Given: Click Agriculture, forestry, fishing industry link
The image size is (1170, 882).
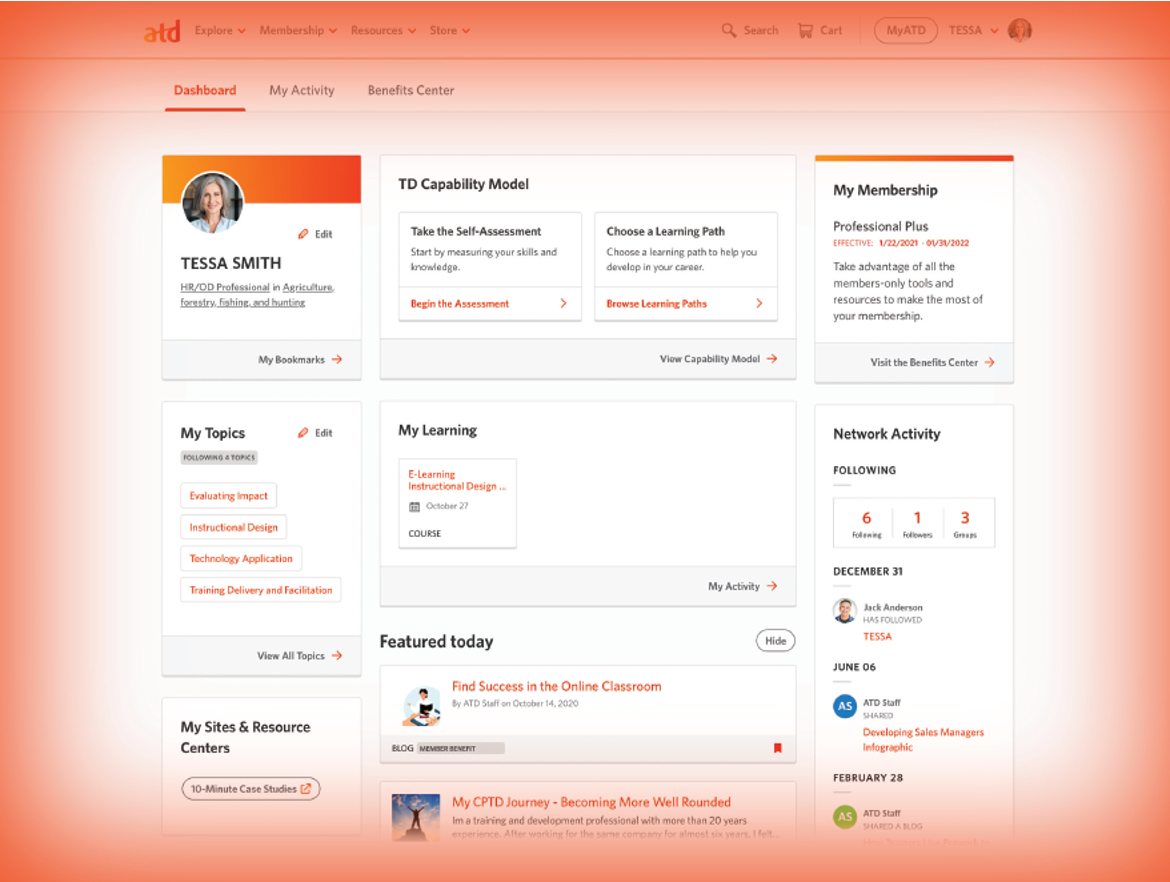Looking at the screenshot, I should point(257,295).
